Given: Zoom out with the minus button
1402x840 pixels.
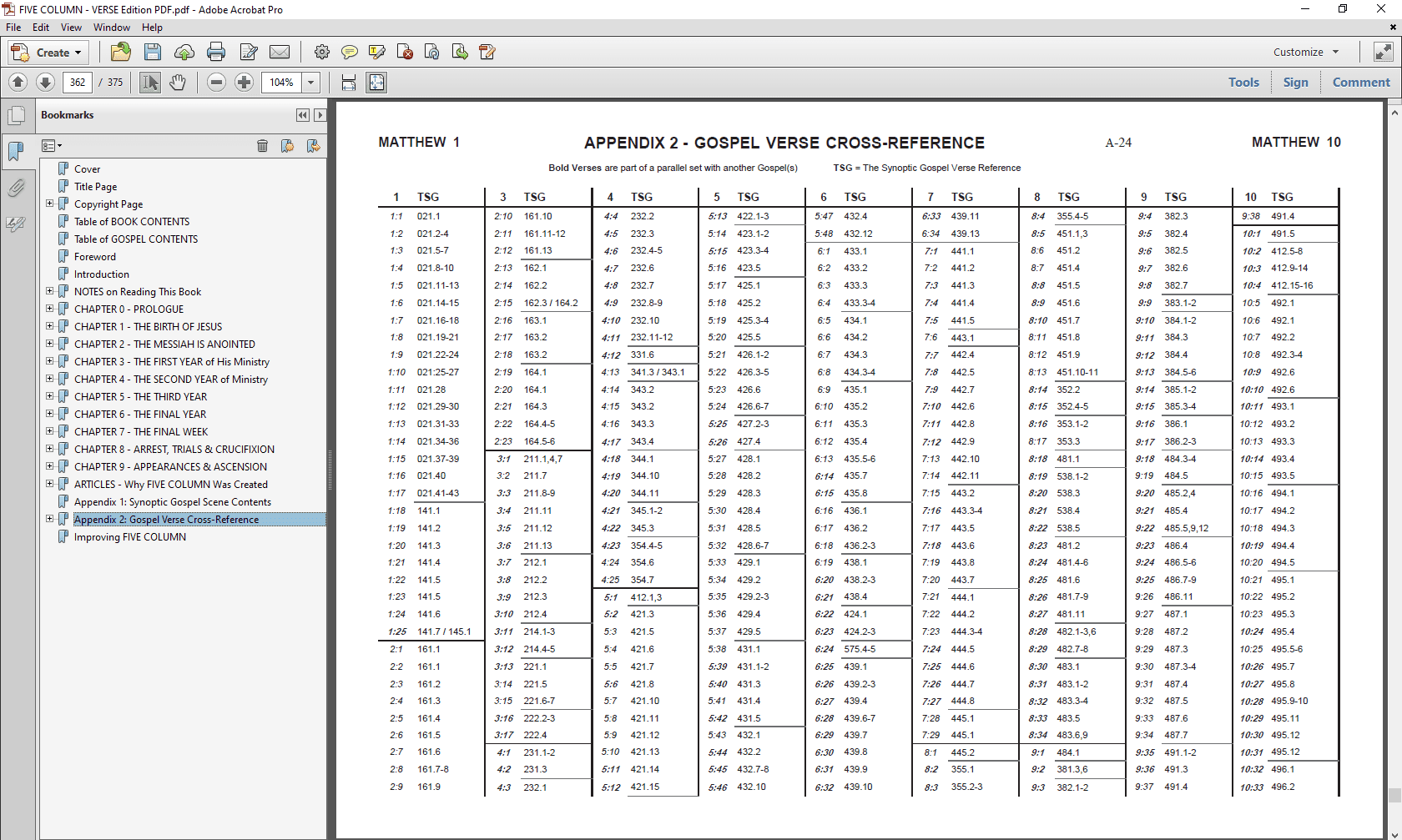Looking at the screenshot, I should [216, 82].
